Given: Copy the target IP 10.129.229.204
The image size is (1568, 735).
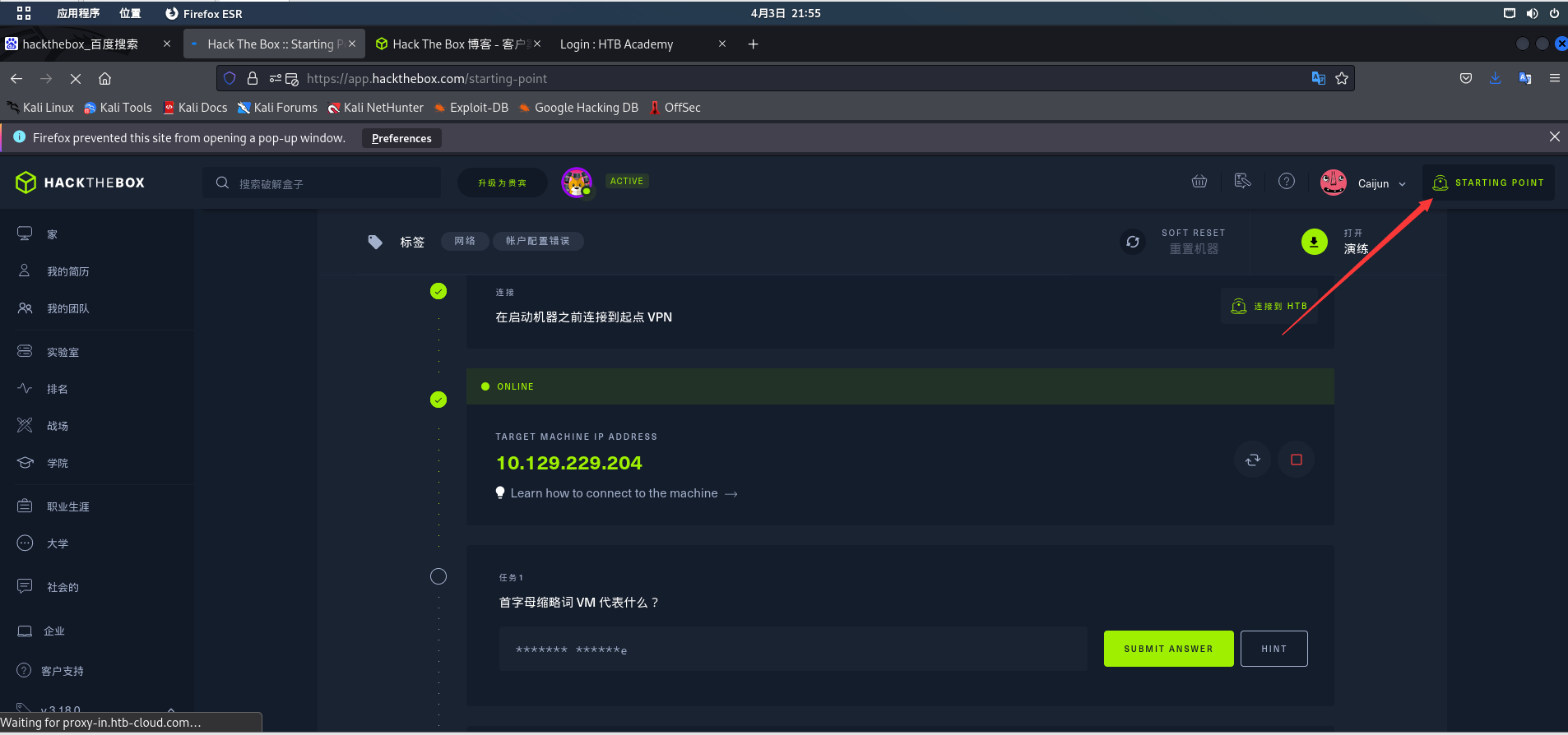Looking at the screenshot, I should click(x=568, y=463).
